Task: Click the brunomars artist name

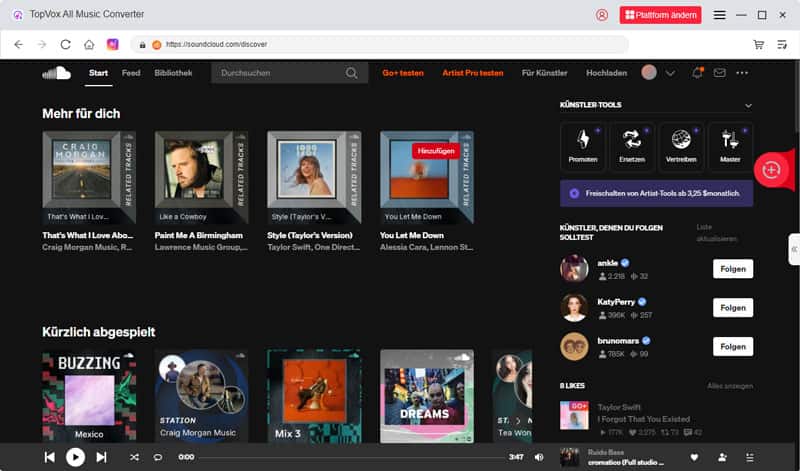Action: tap(618, 341)
